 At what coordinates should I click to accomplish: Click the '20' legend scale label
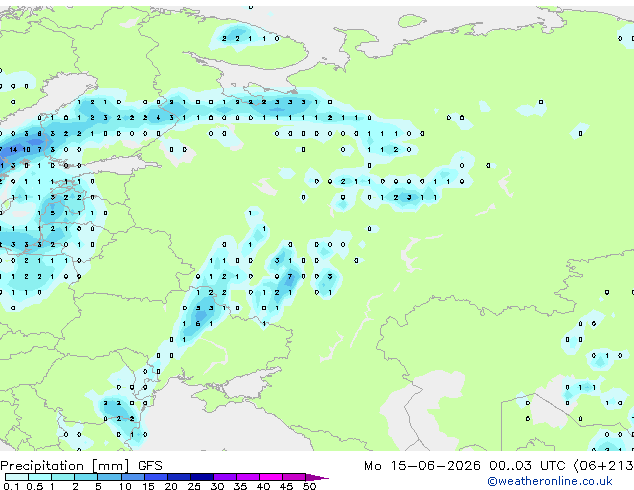(x=171, y=486)
